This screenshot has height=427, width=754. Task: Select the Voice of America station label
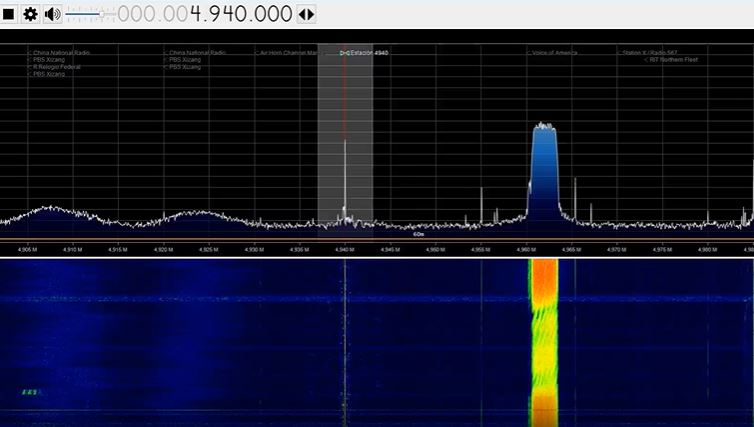(x=553, y=53)
